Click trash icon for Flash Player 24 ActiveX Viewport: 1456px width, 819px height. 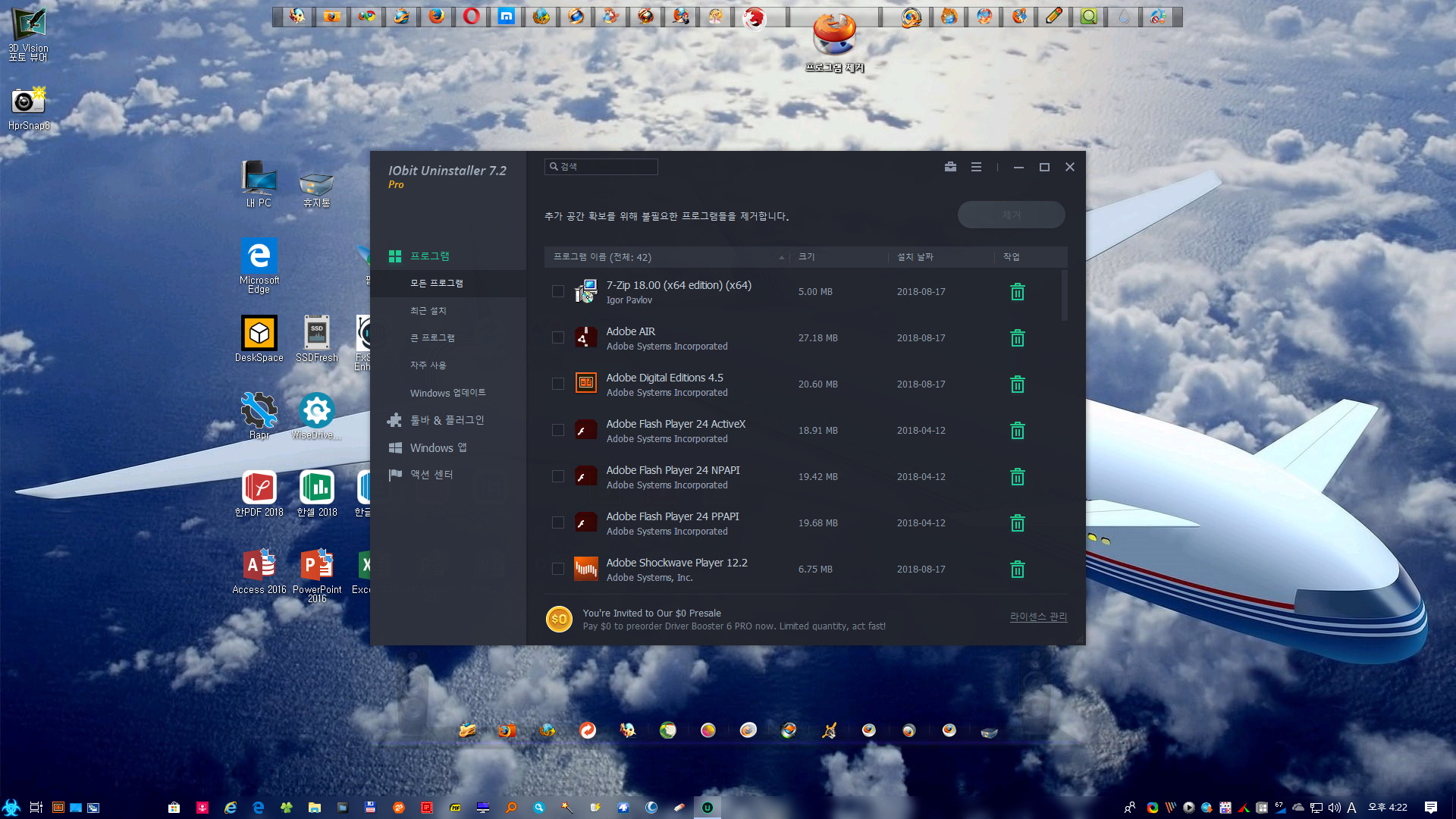click(x=1018, y=431)
